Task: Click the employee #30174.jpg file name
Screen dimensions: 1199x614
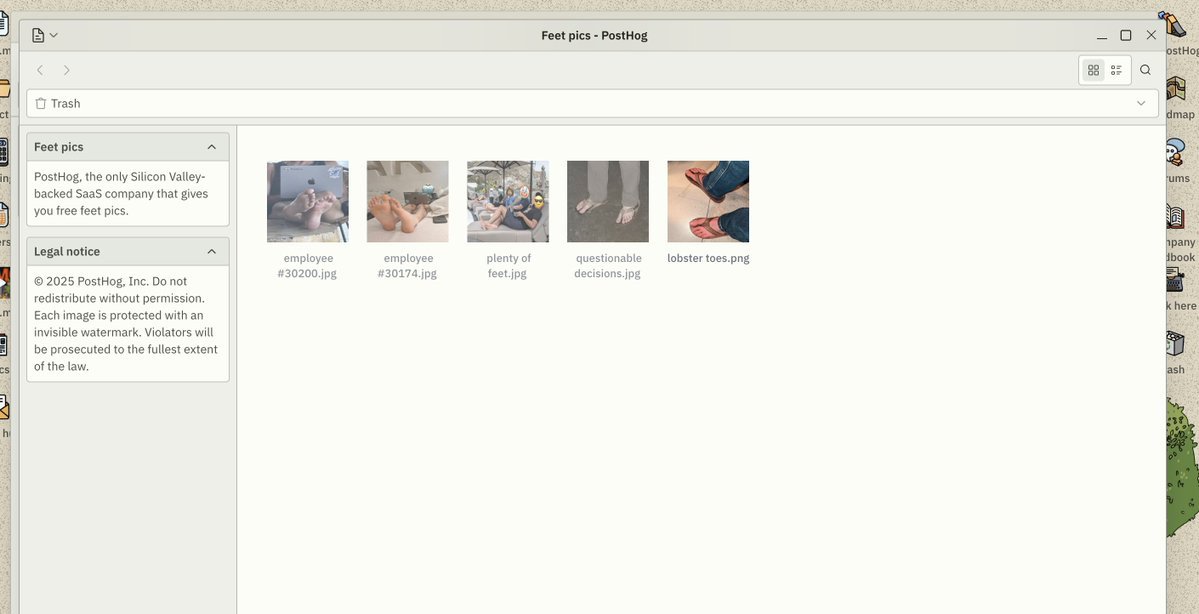Action: click(x=408, y=266)
